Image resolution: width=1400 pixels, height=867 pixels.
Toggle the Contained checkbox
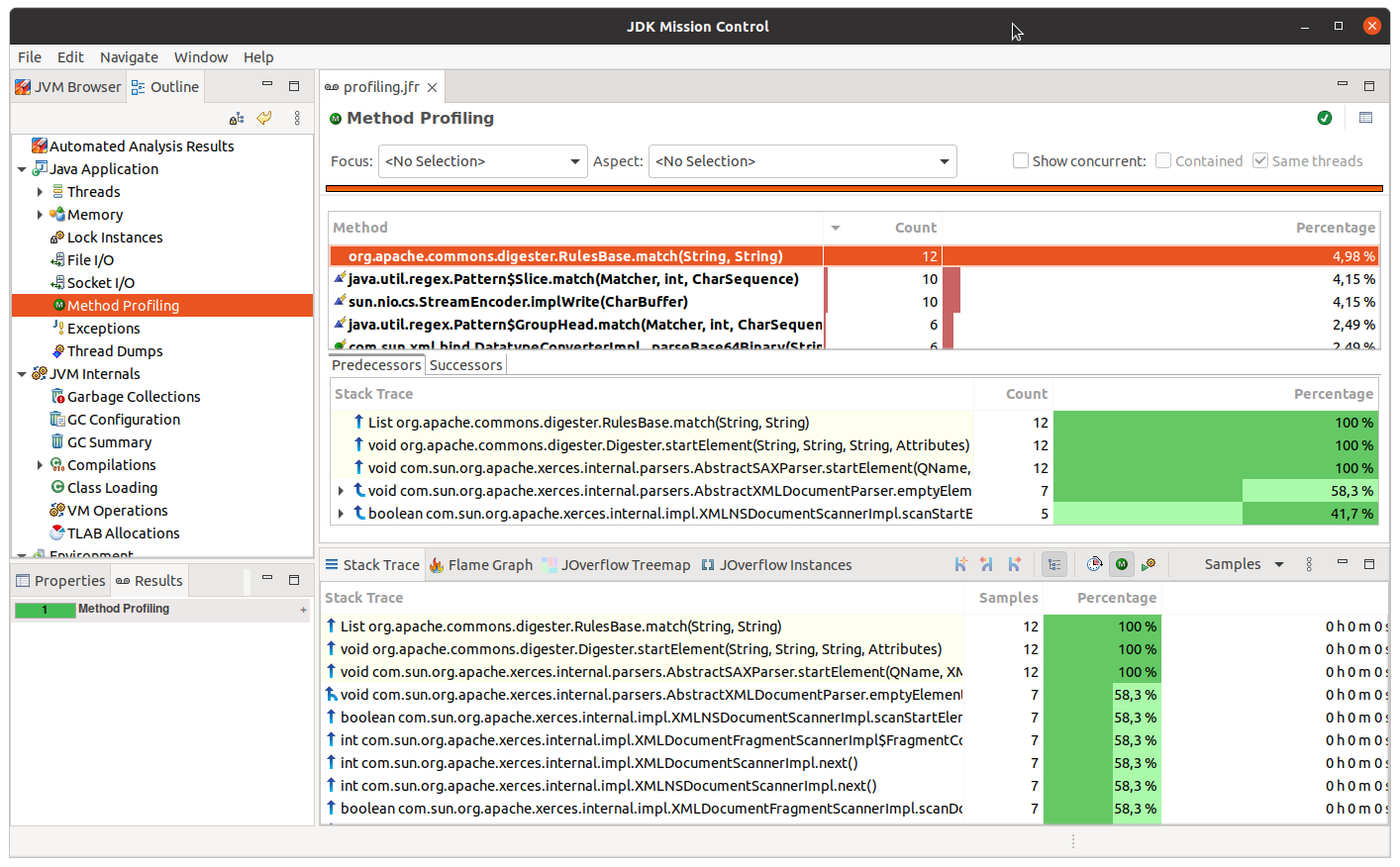(x=1163, y=160)
